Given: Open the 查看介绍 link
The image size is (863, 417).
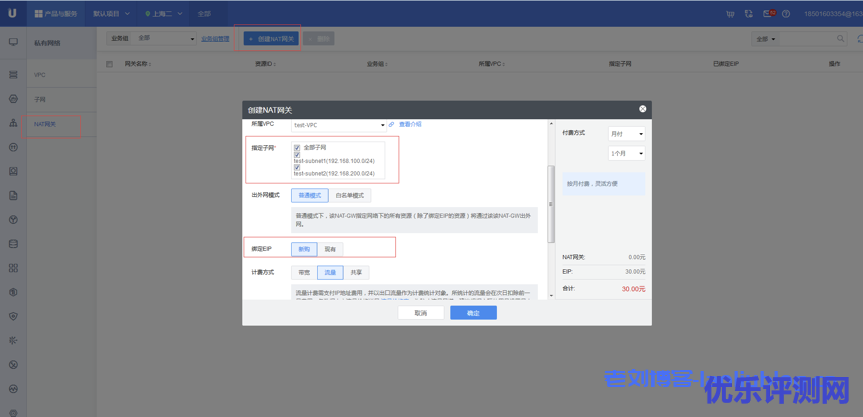Looking at the screenshot, I should (x=410, y=124).
